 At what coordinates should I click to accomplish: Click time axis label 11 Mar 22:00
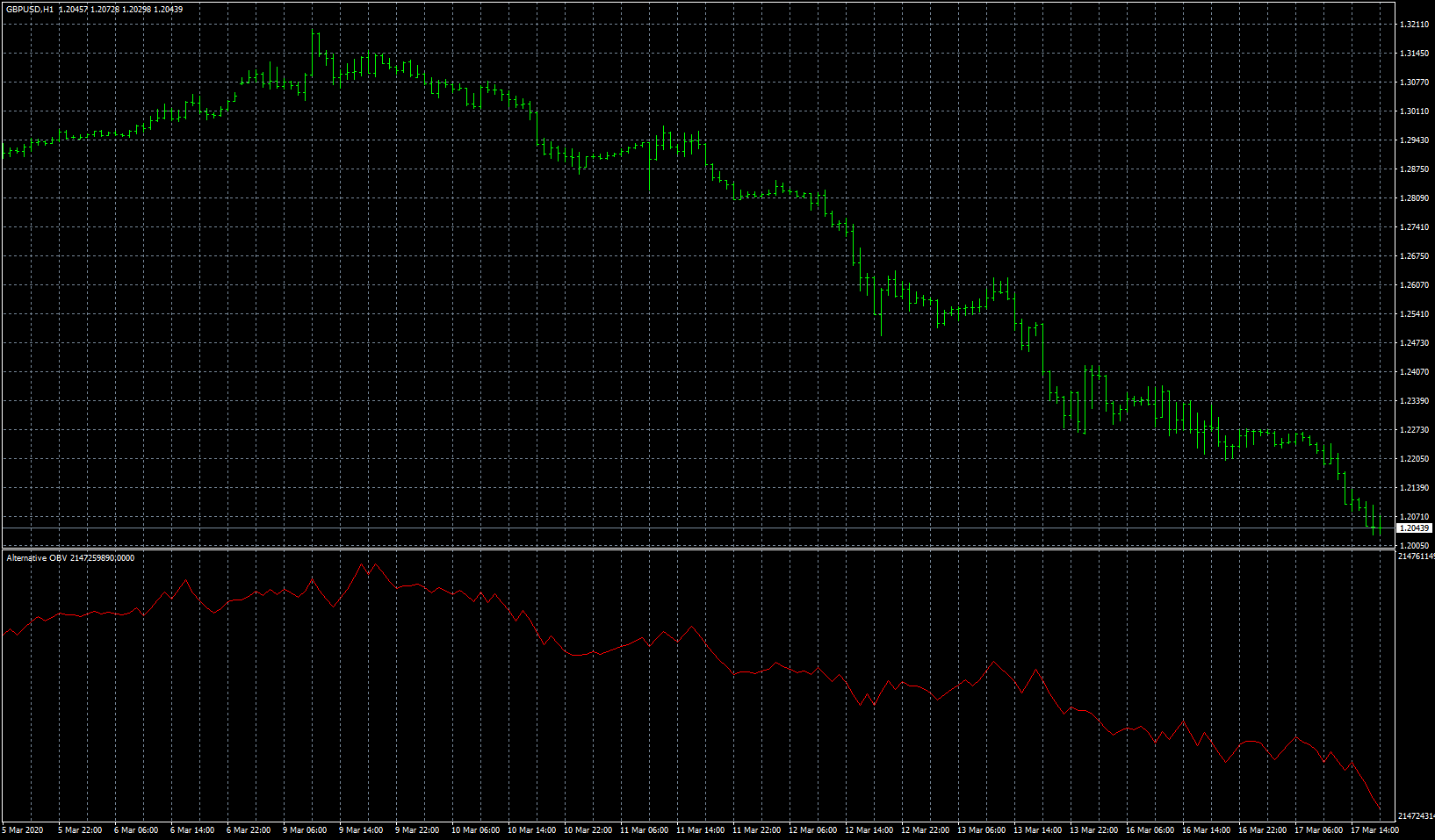click(756, 830)
